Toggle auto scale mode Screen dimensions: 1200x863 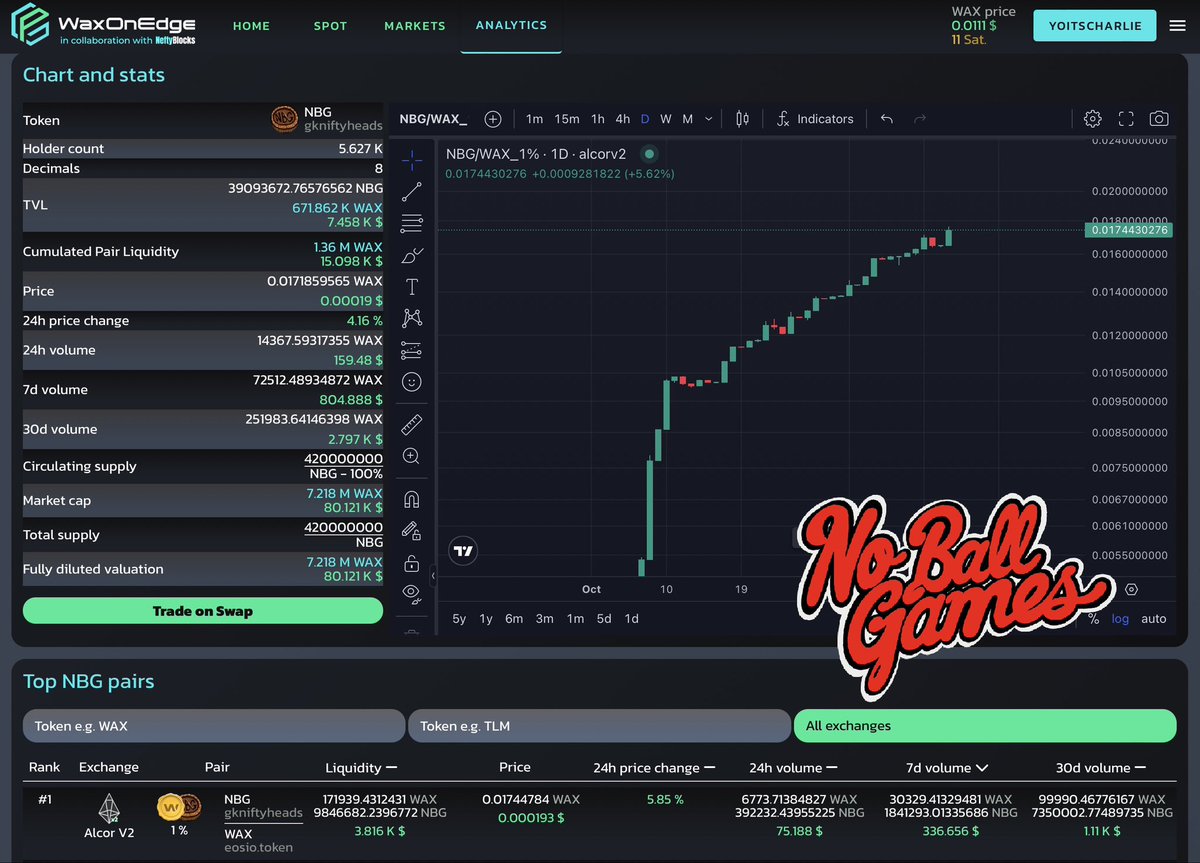1154,619
